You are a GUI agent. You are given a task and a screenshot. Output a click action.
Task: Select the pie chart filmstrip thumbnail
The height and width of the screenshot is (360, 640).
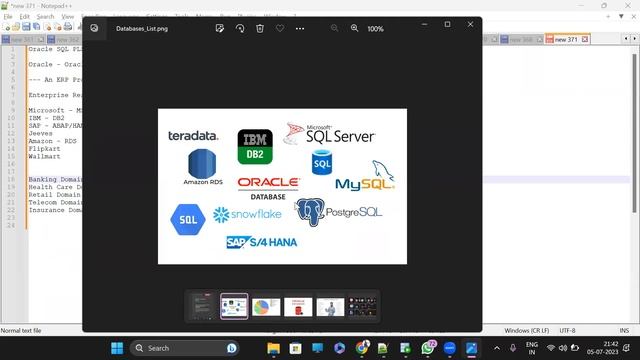tap(266, 307)
